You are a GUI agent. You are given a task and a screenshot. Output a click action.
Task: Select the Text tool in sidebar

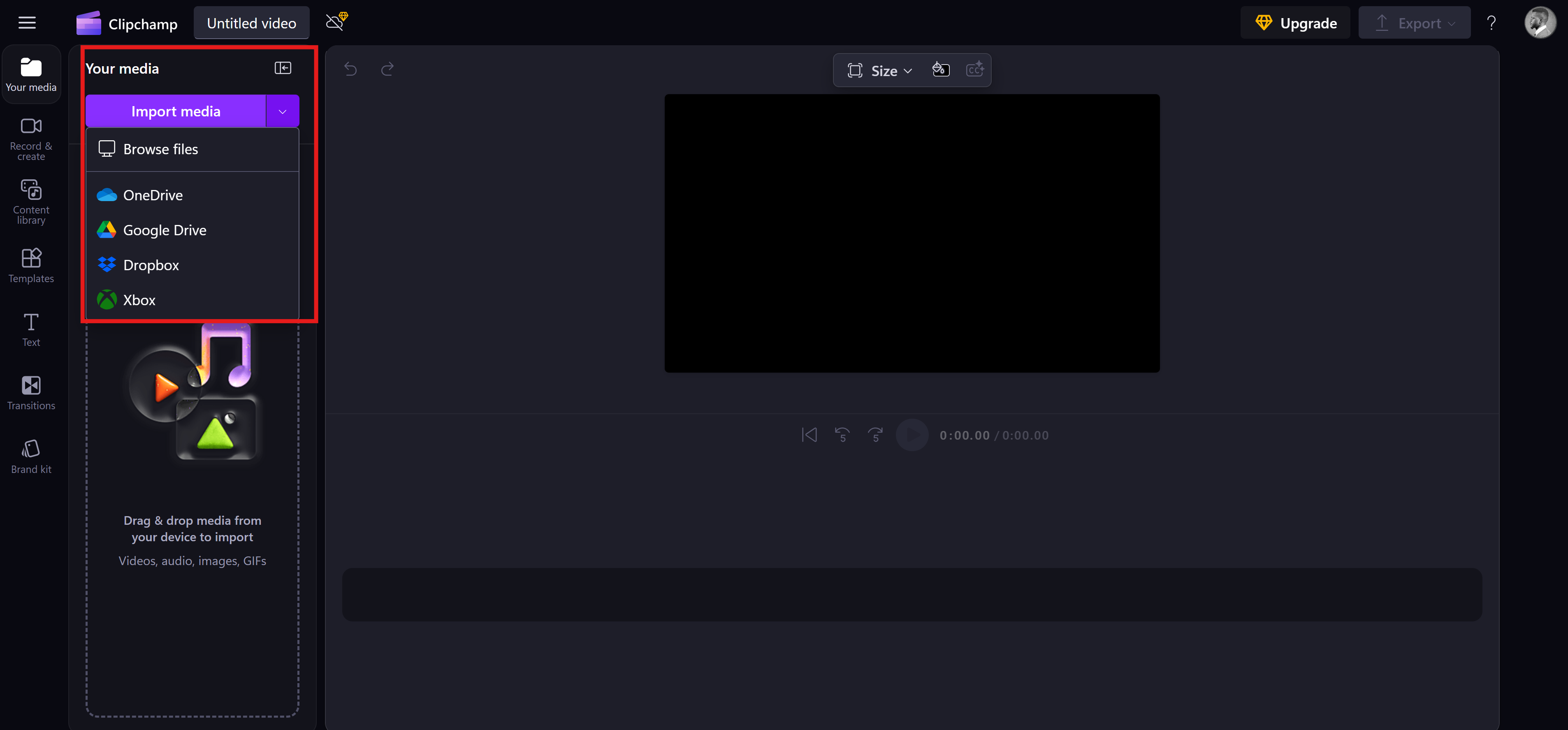tap(31, 329)
